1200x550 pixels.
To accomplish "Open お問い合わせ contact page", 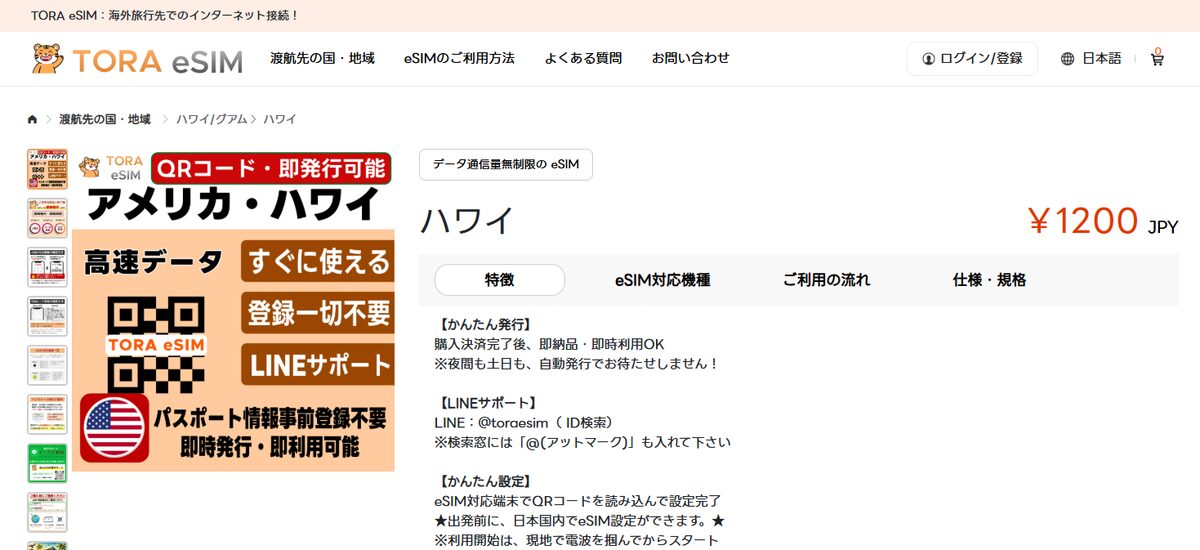I will pos(690,58).
